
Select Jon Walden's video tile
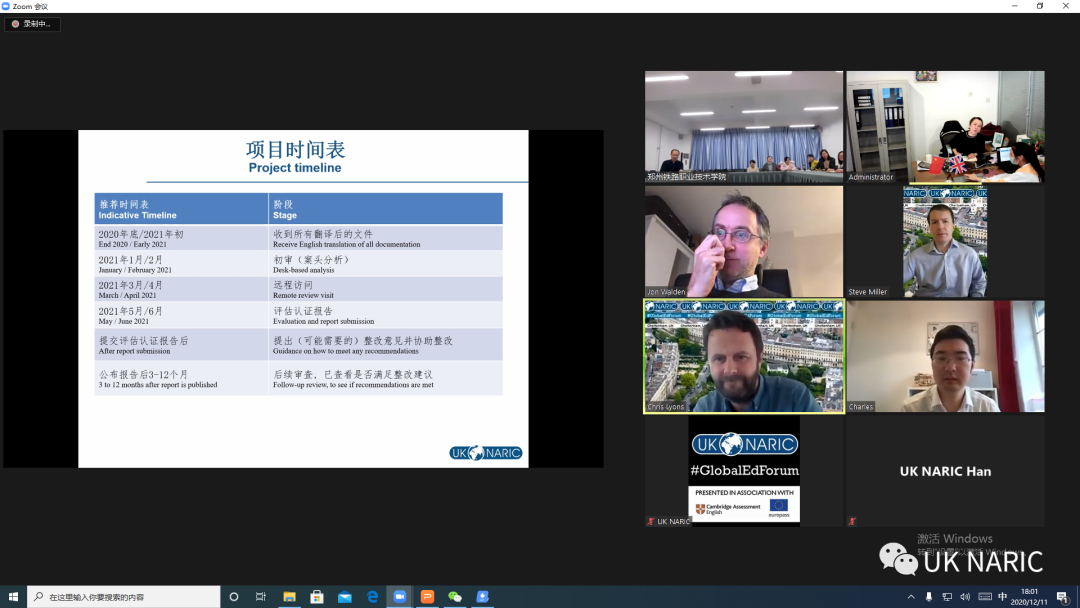[744, 242]
